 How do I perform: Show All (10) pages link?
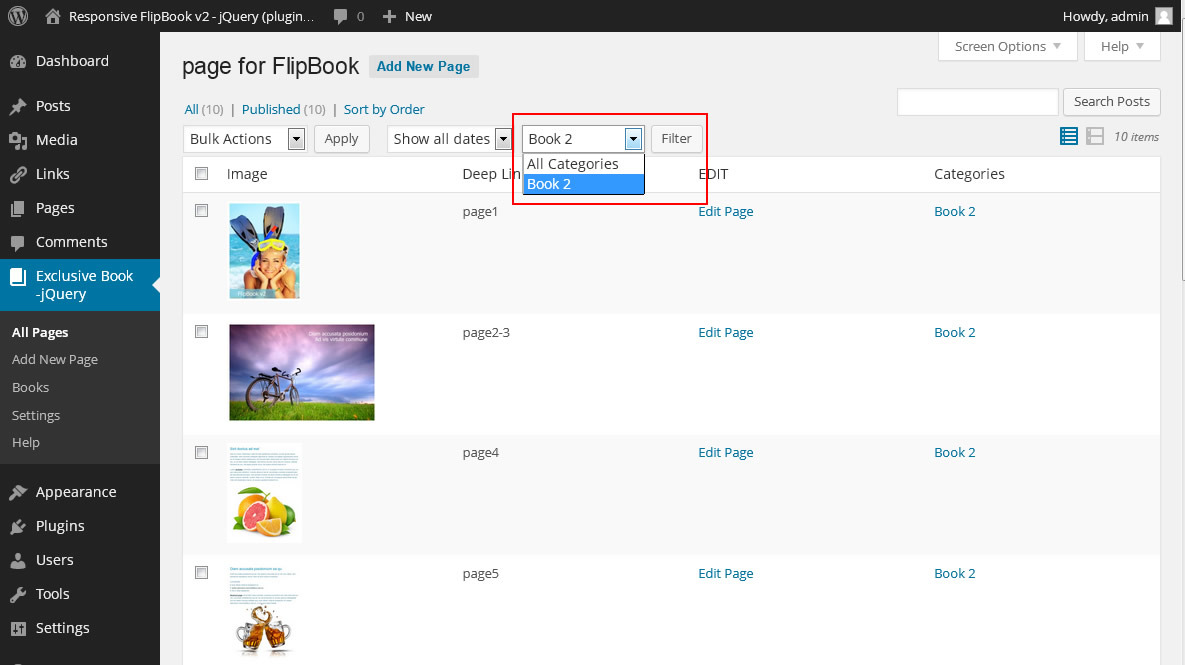204,110
